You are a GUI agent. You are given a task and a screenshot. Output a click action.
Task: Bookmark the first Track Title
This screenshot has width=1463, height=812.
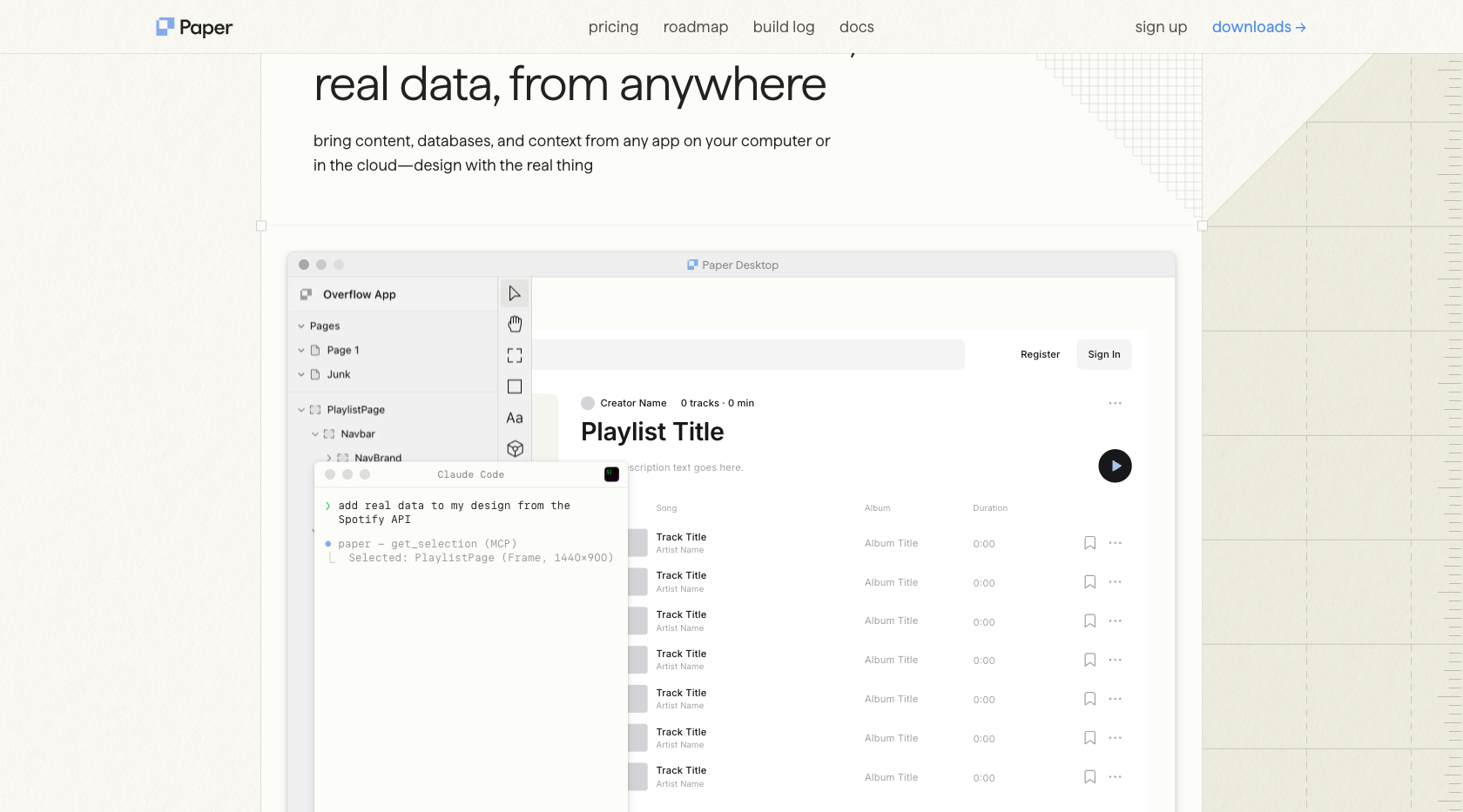(1089, 542)
